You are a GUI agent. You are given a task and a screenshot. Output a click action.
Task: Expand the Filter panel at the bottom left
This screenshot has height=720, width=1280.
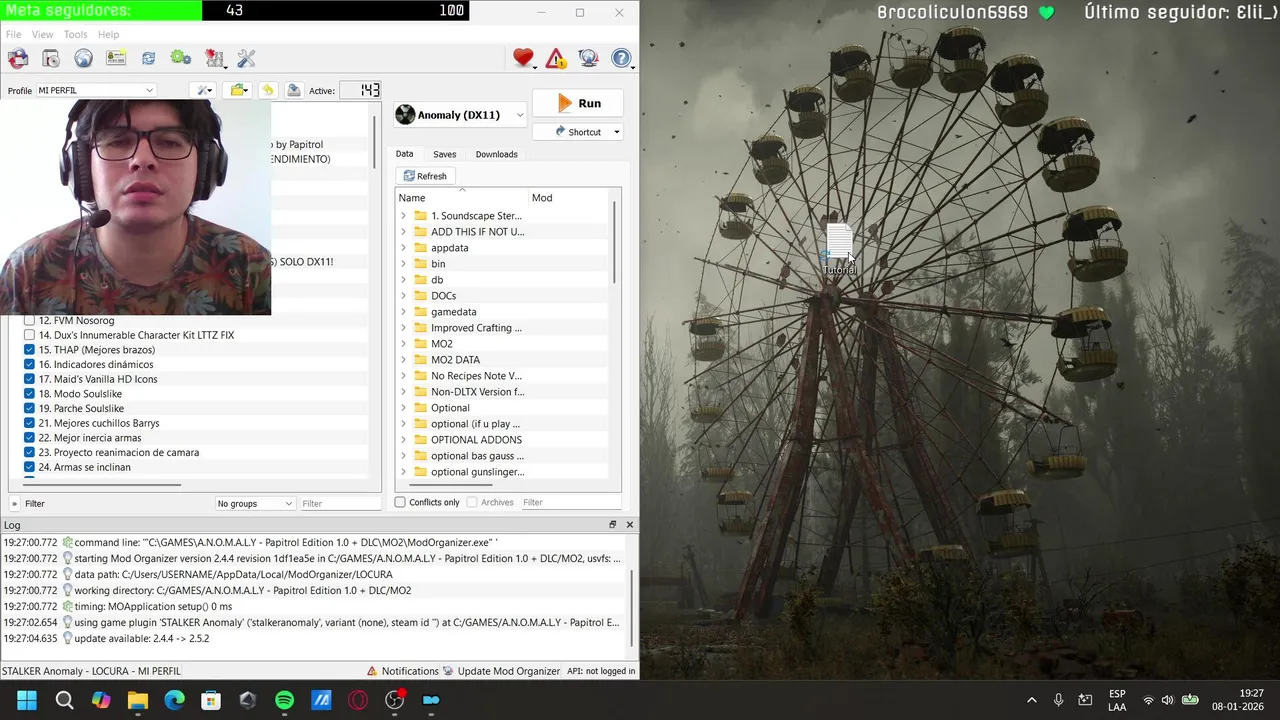click(x=14, y=504)
